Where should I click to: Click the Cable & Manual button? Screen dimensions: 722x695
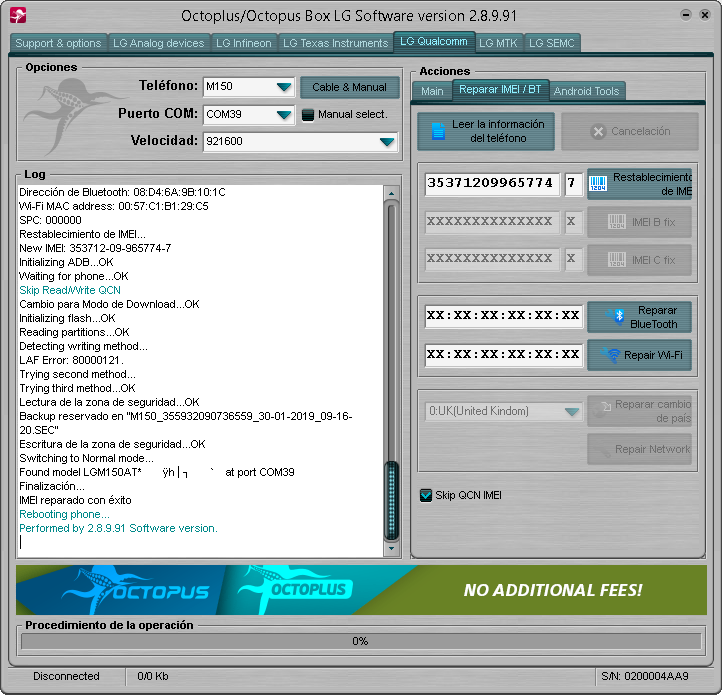(x=349, y=87)
